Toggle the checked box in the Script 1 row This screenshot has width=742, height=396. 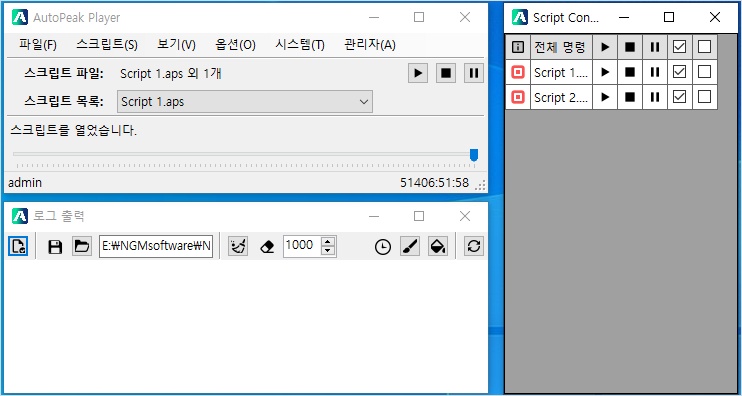pyautogui.click(x=680, y=72)
